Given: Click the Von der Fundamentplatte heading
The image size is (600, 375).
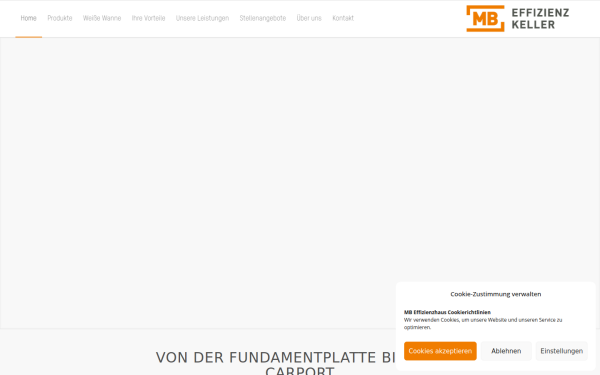Looking at the screenshot, I should [x=300, y=363].
